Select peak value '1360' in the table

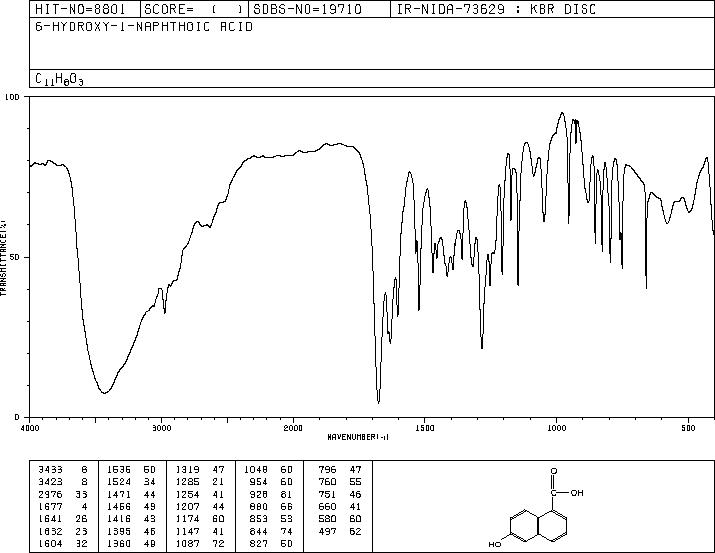[x=119, y=543]
